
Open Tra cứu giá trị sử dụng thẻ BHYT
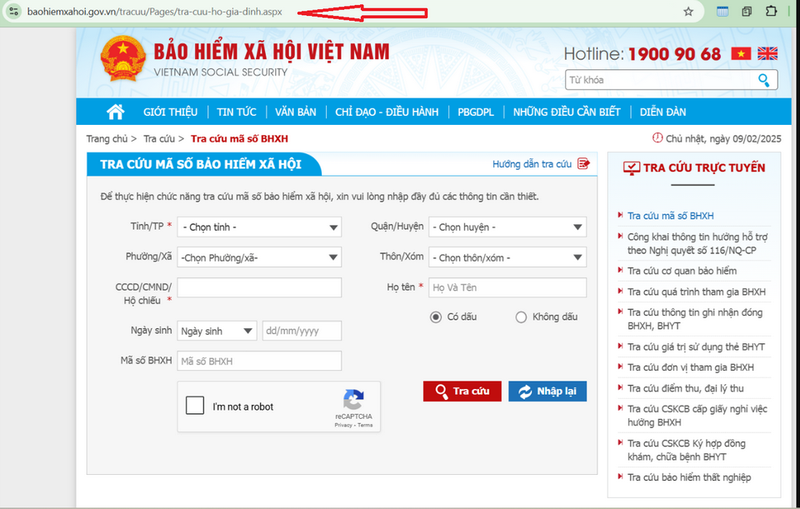click(x=696, y=347)
